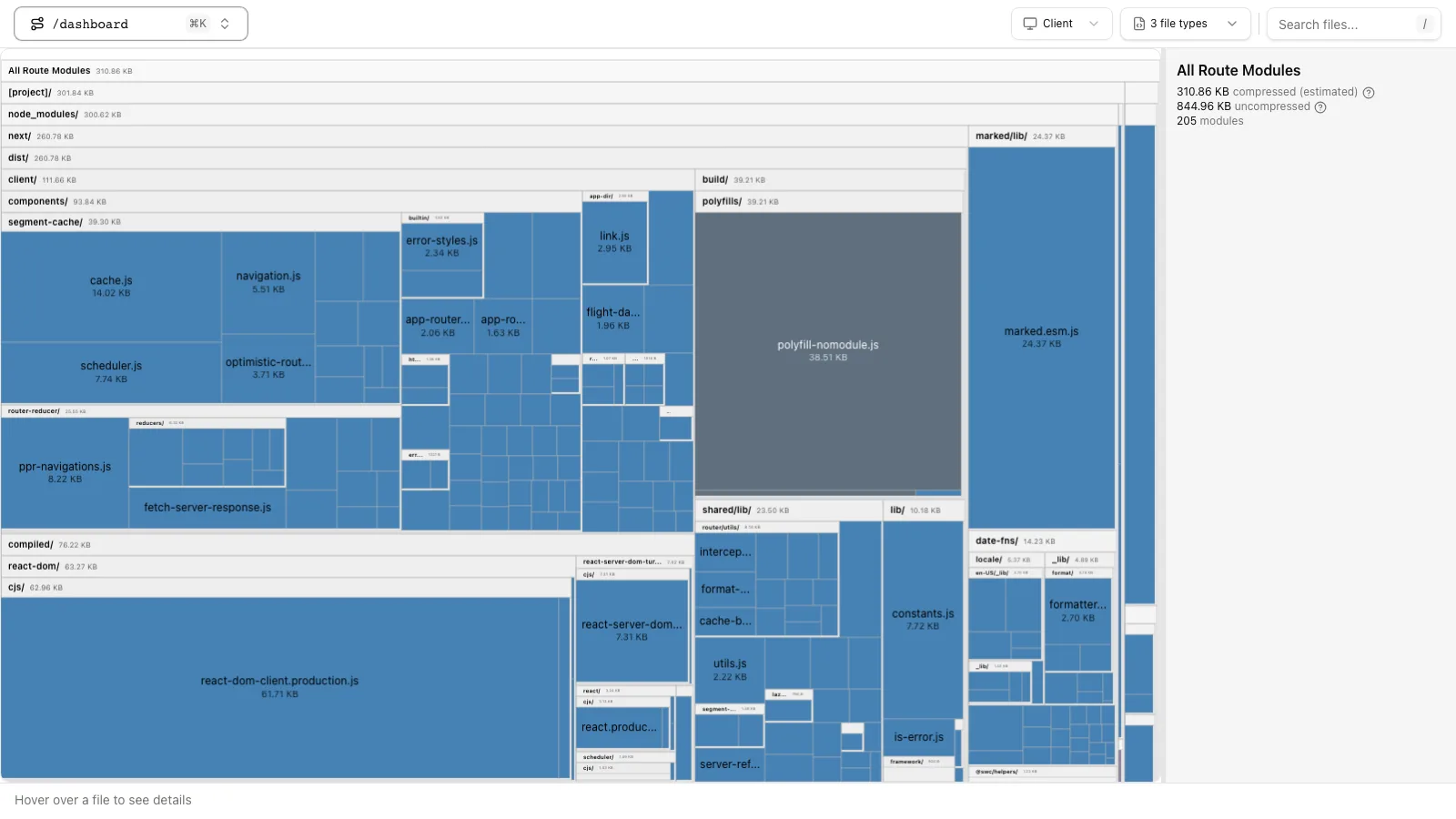
Task: Click the help icon next to uncompressed size
Action: click(x=1320, y=106)
